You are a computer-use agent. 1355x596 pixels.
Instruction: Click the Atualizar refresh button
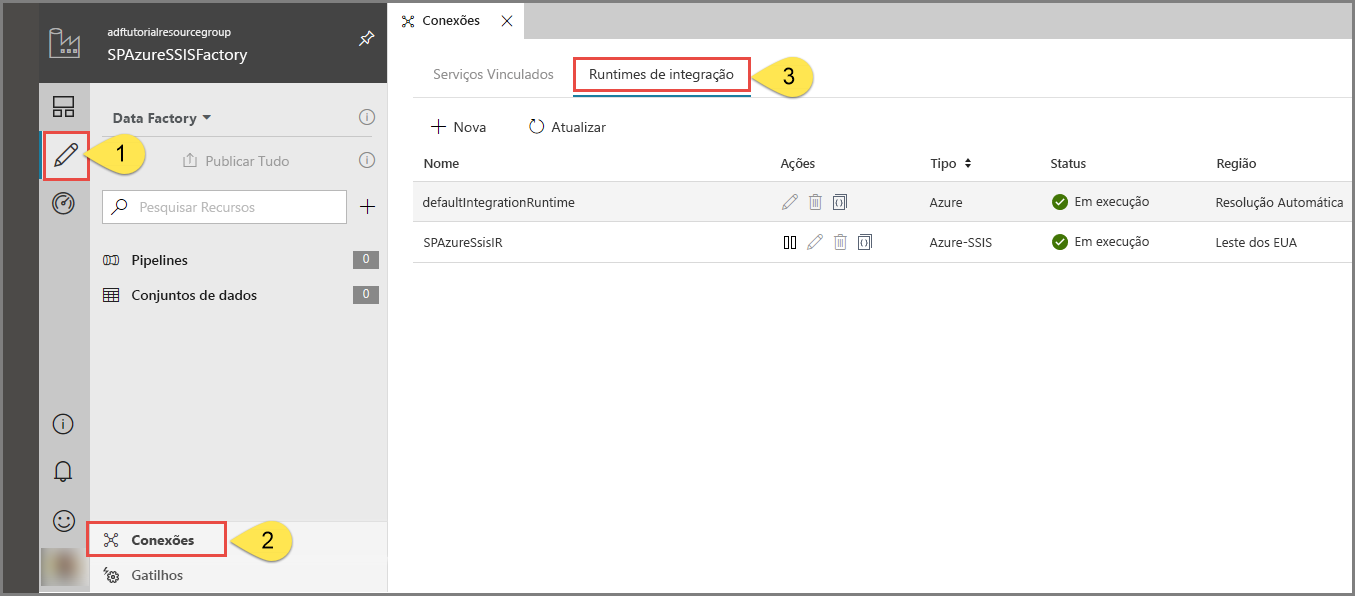(567, 127)
